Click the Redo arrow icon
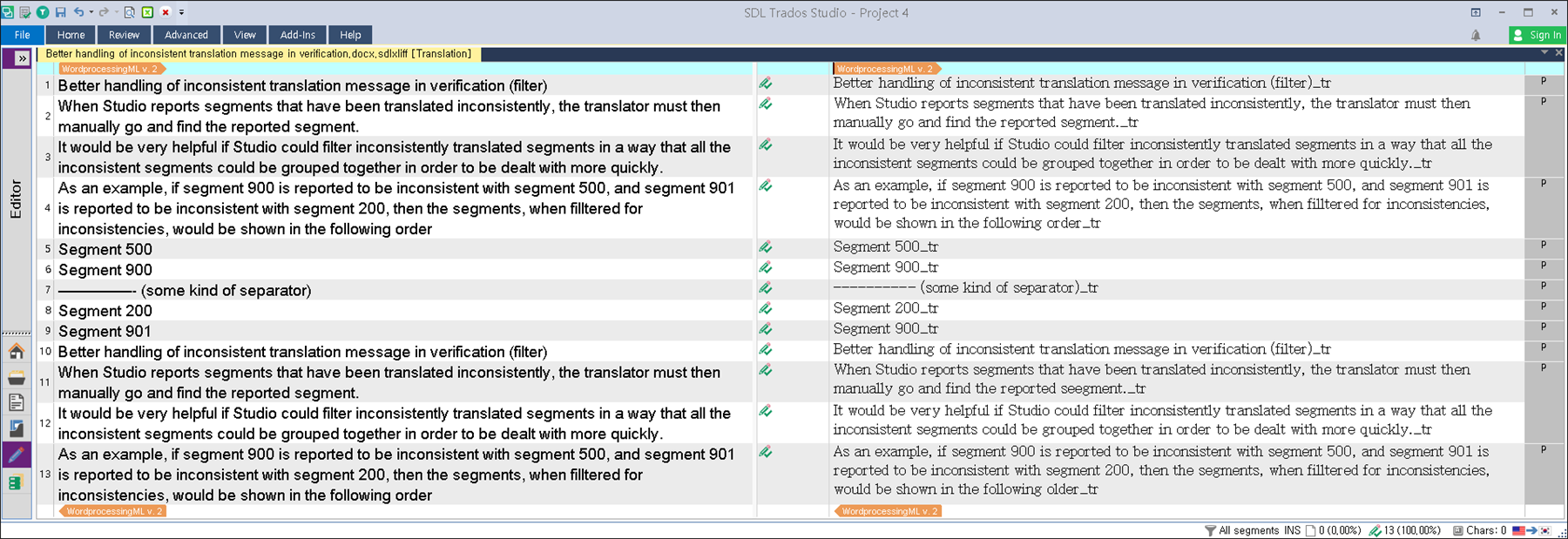The width and height of the screenshot is (1568, 539). [x=104, y=12]
